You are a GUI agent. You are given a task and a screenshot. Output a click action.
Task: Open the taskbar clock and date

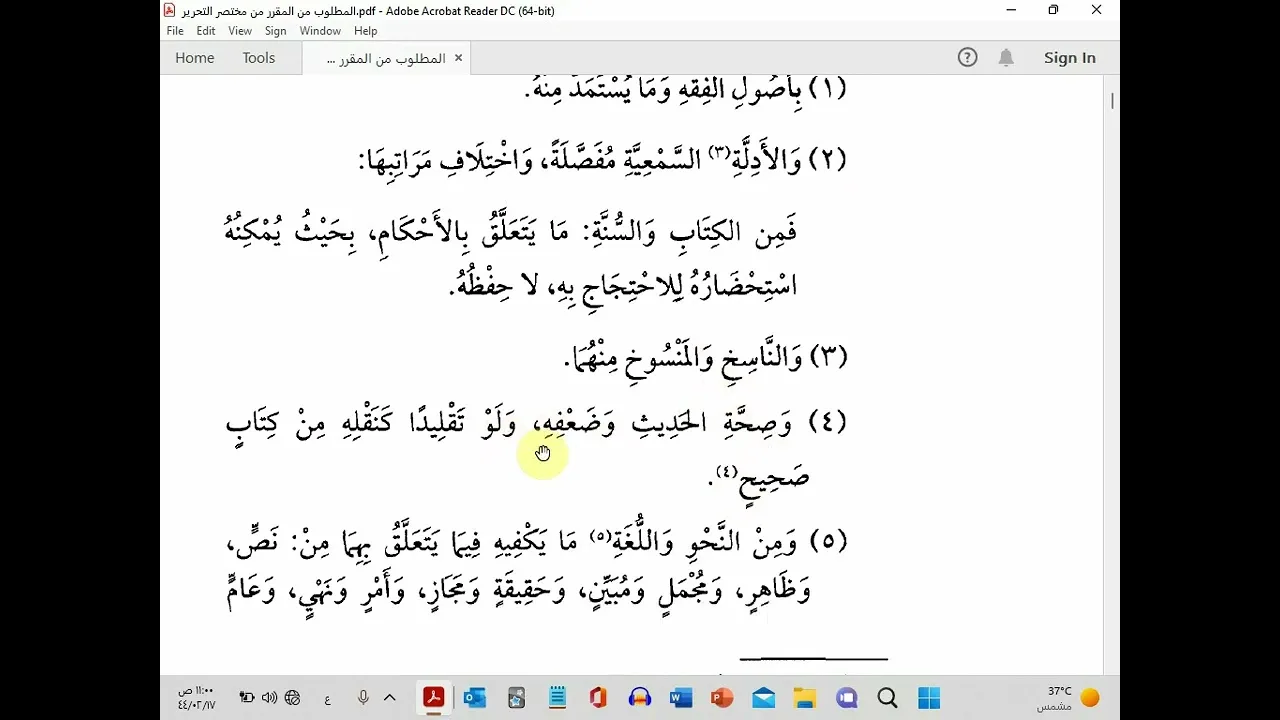(197, 697)
